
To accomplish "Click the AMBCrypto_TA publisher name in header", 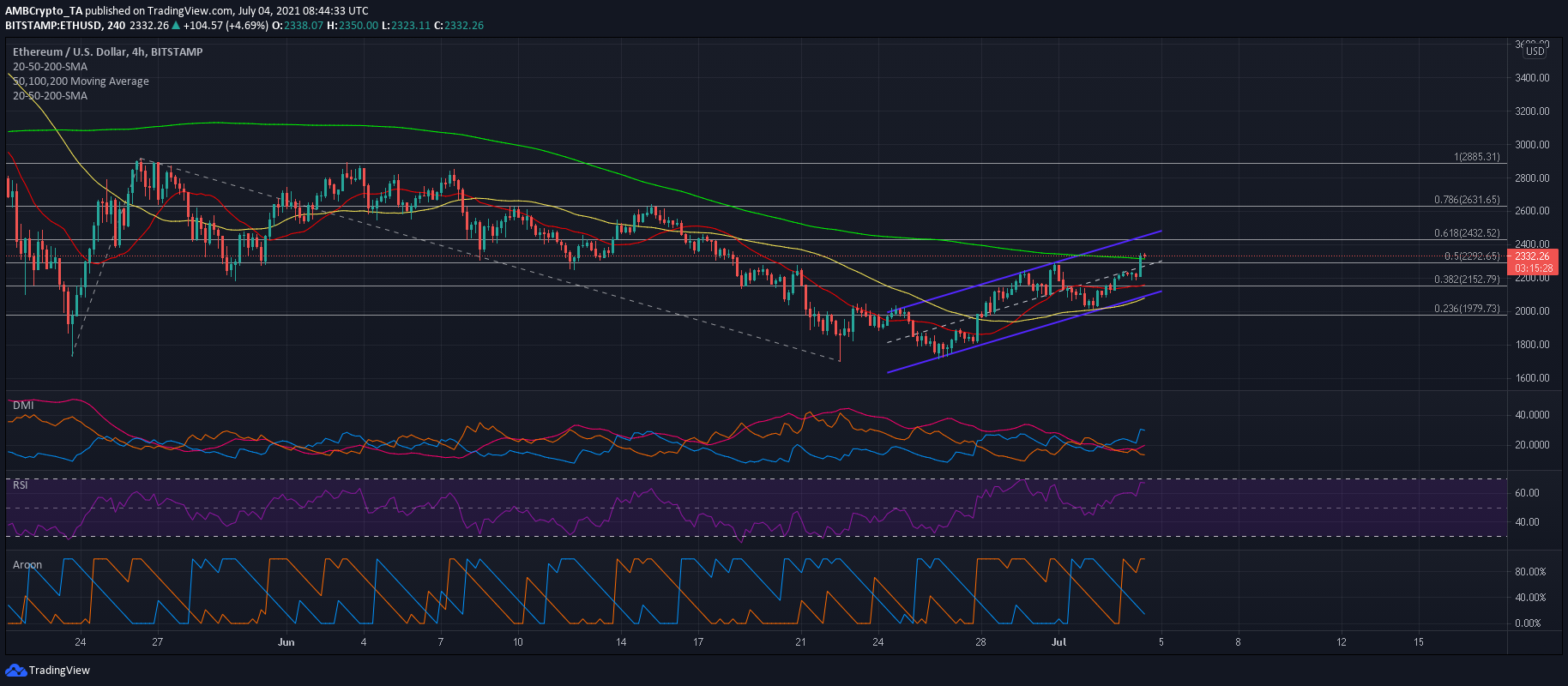I will click(44, 11).
